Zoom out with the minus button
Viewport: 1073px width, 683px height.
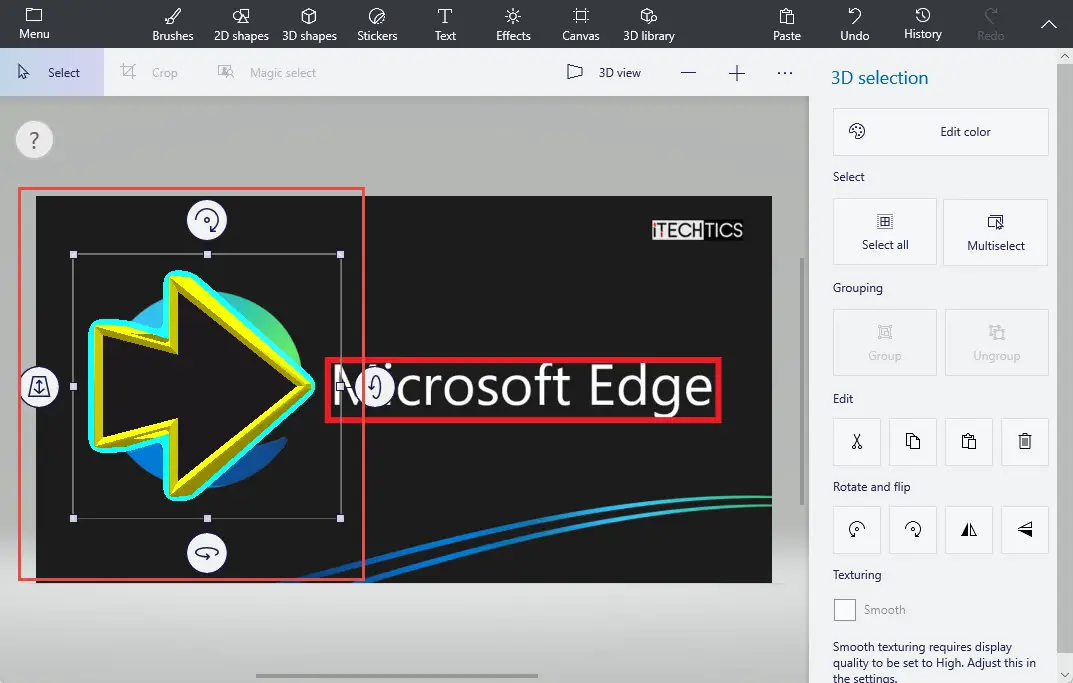[688, 73]
